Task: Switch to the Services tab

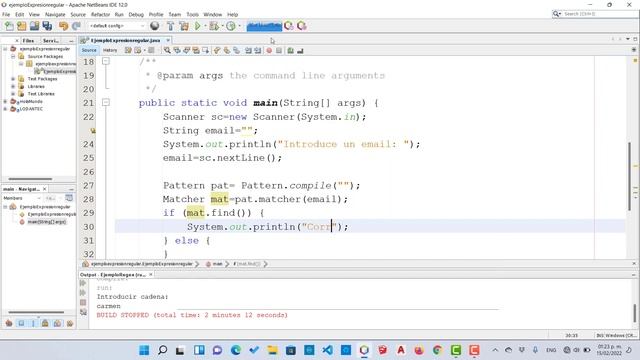Action: (51, 40)
